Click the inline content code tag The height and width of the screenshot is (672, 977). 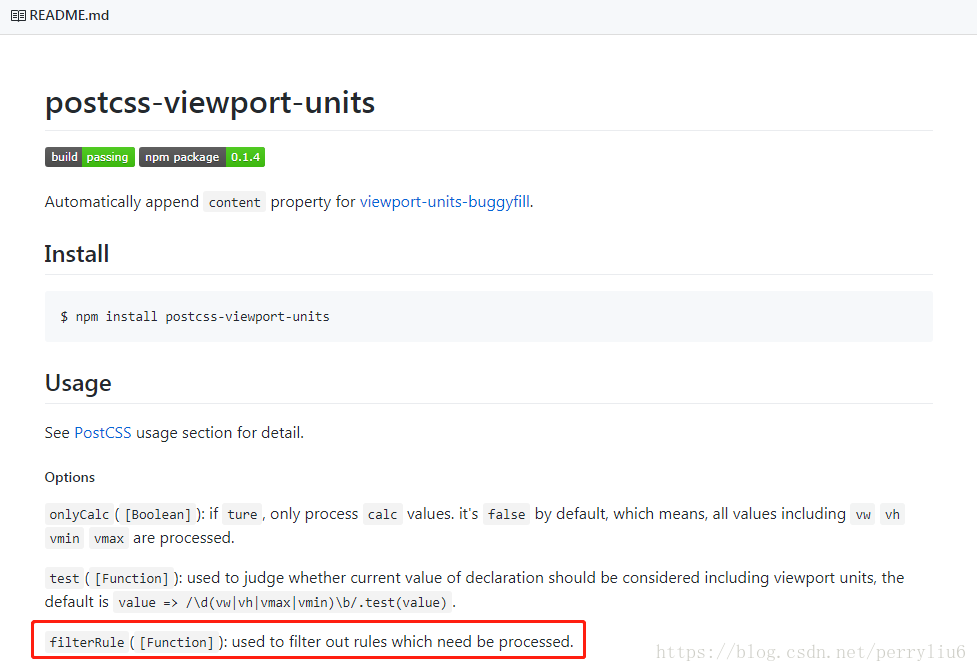[x=235, y=202]
